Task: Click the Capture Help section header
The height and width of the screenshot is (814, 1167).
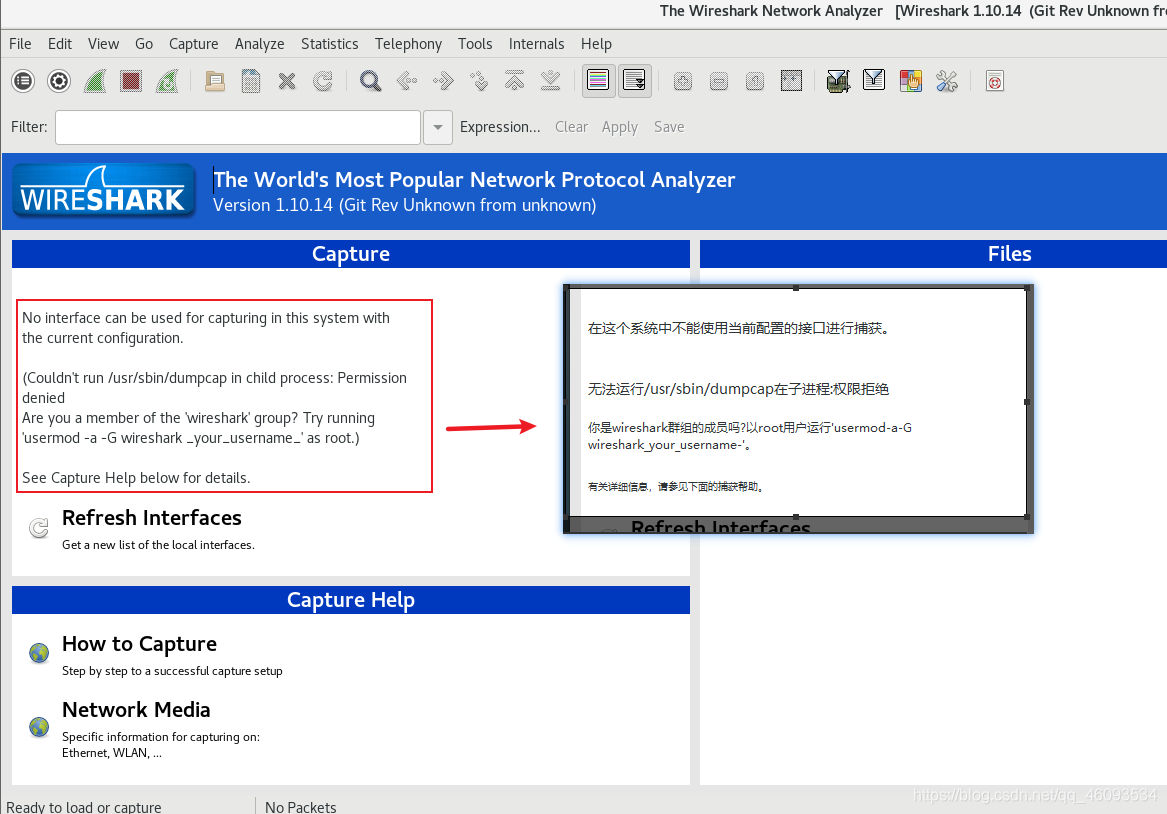Action: 351,600
